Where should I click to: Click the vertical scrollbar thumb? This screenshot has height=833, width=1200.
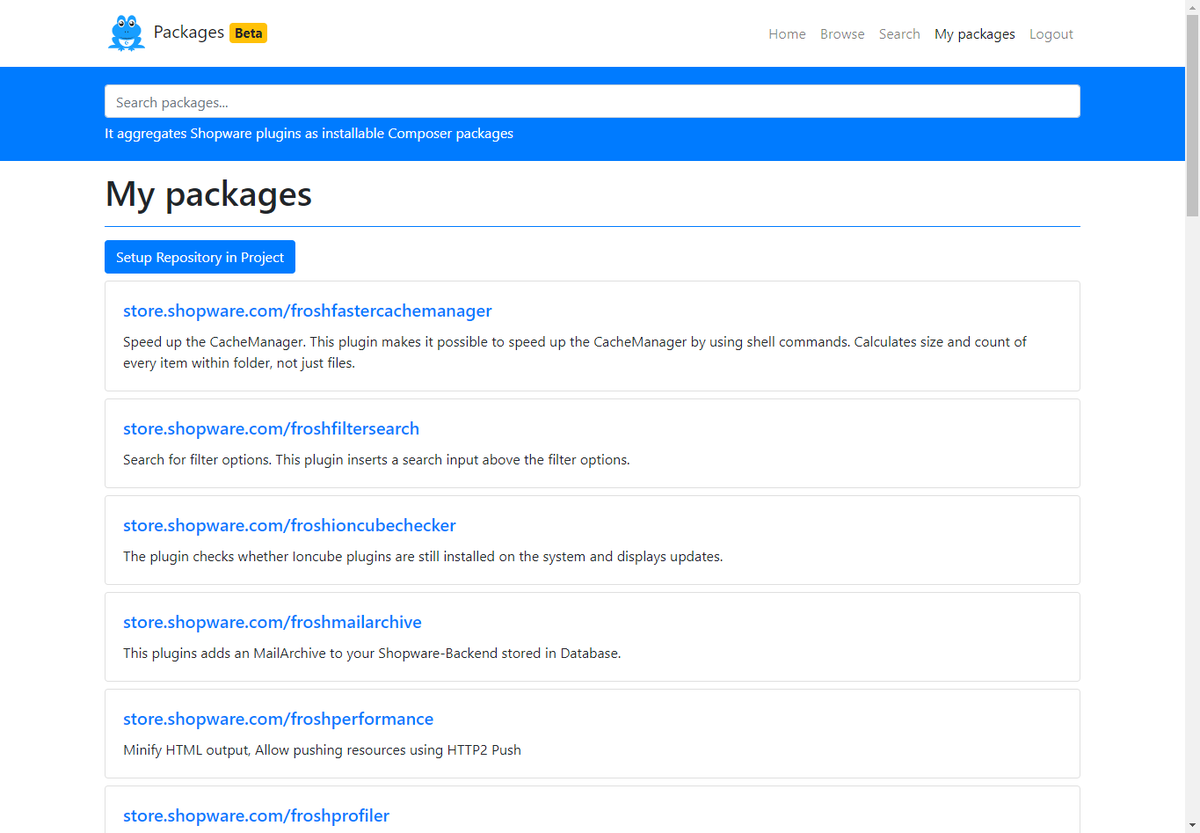click(x=1192, y=116)
